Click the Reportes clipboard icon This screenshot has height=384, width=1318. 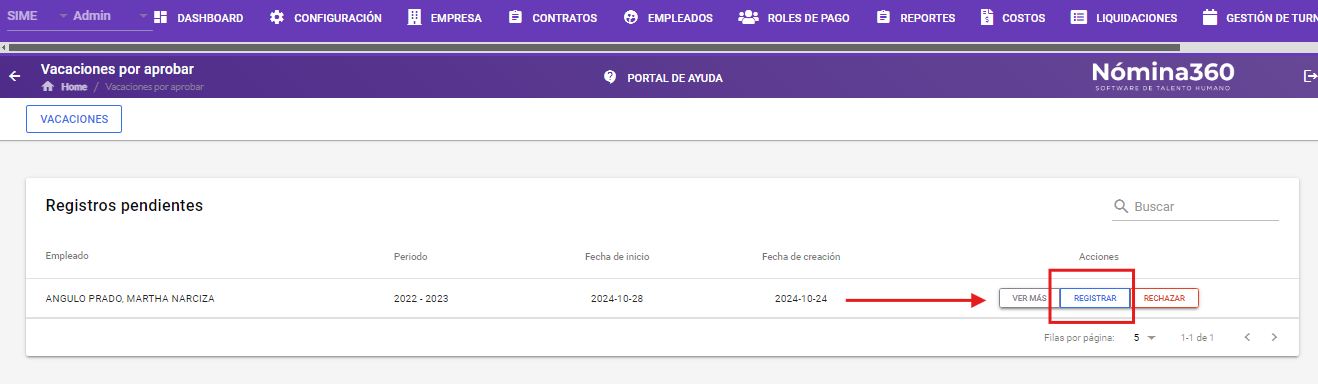click(x=883, y=17)
